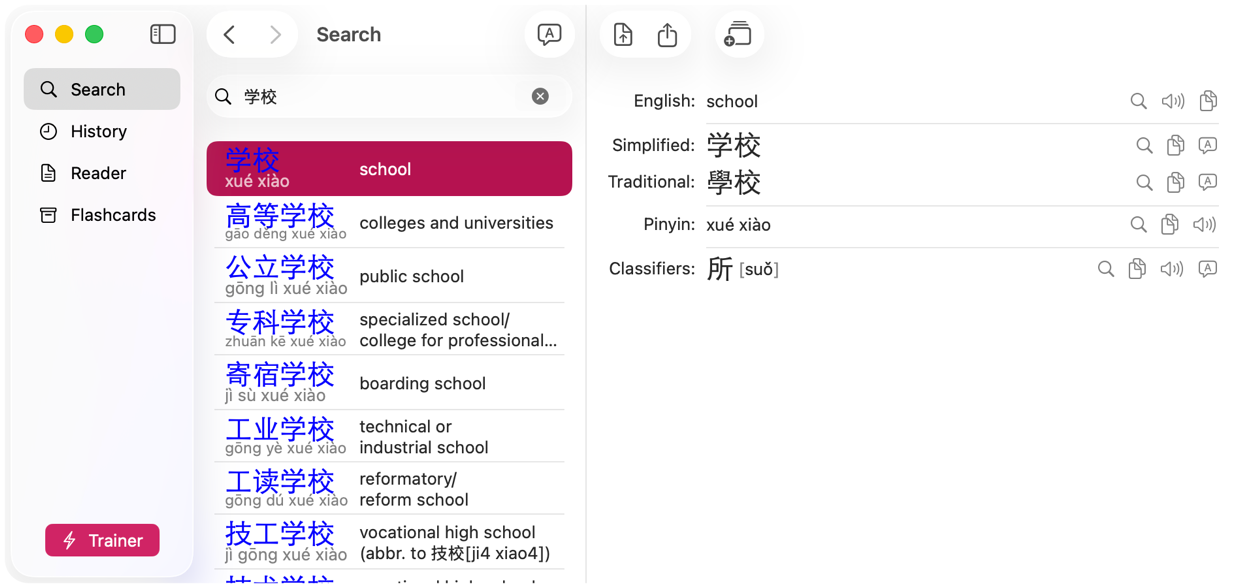Launch the Trainer button
Viewport: 1240px width, 588px height.
pyautogui.click(x=102, y=540)
